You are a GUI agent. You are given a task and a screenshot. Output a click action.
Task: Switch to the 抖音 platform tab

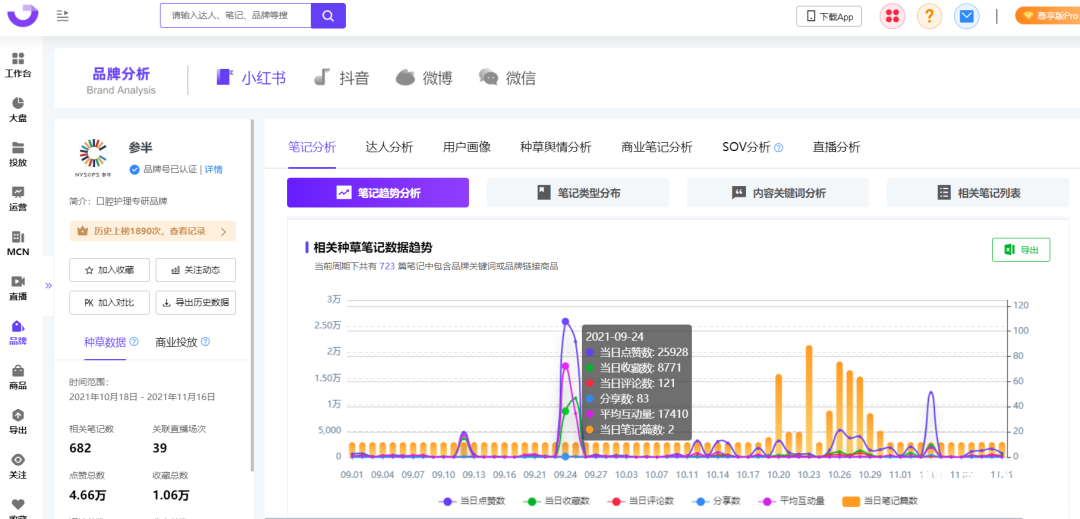click(x=341, y=78)
